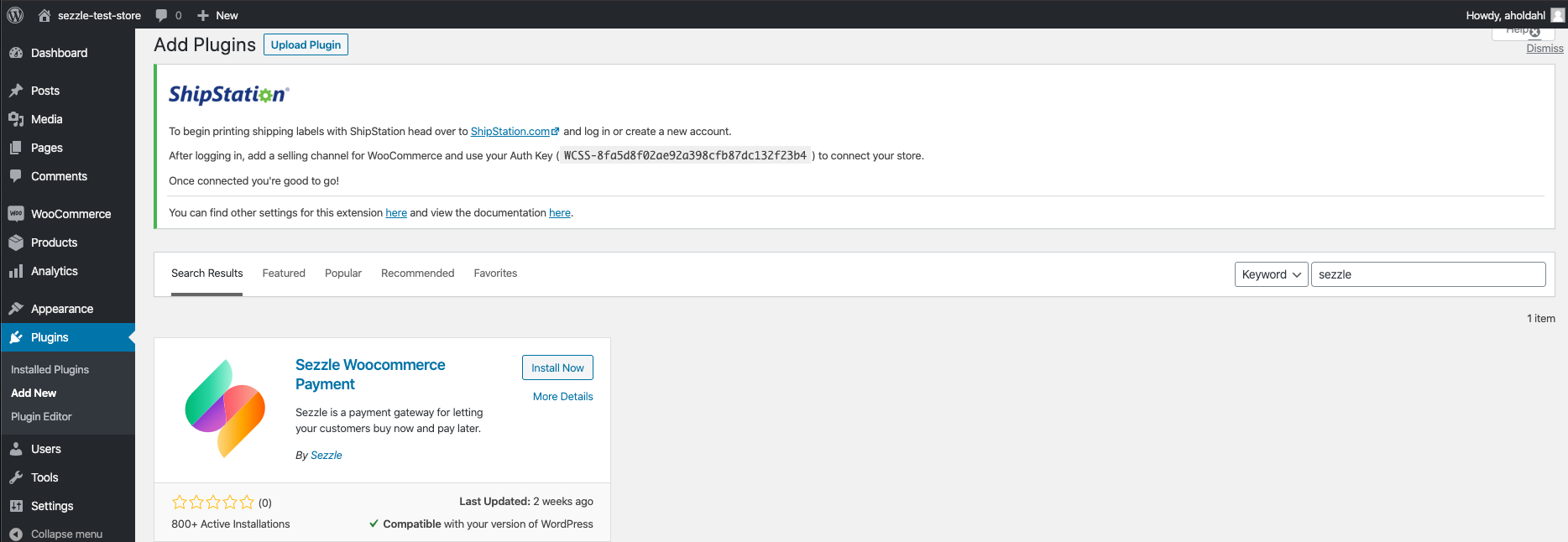The image size is (1568, 542).
Task: Click the Dashboard gauge icon
Action: pyautogui.click(x=16, y=53)
